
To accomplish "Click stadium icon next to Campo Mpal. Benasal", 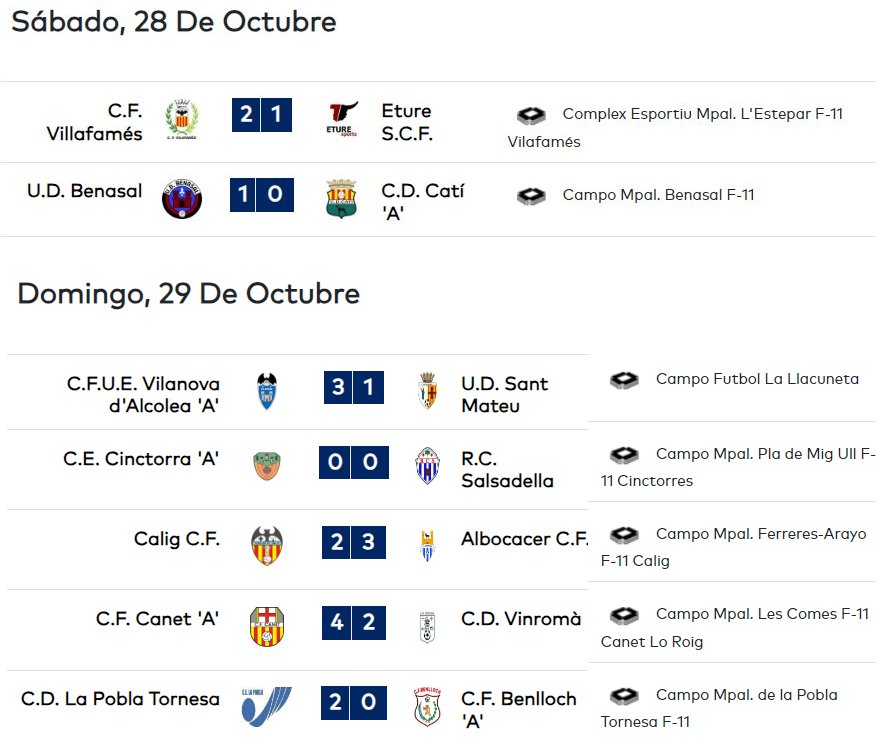I will (x=531, y=196).
